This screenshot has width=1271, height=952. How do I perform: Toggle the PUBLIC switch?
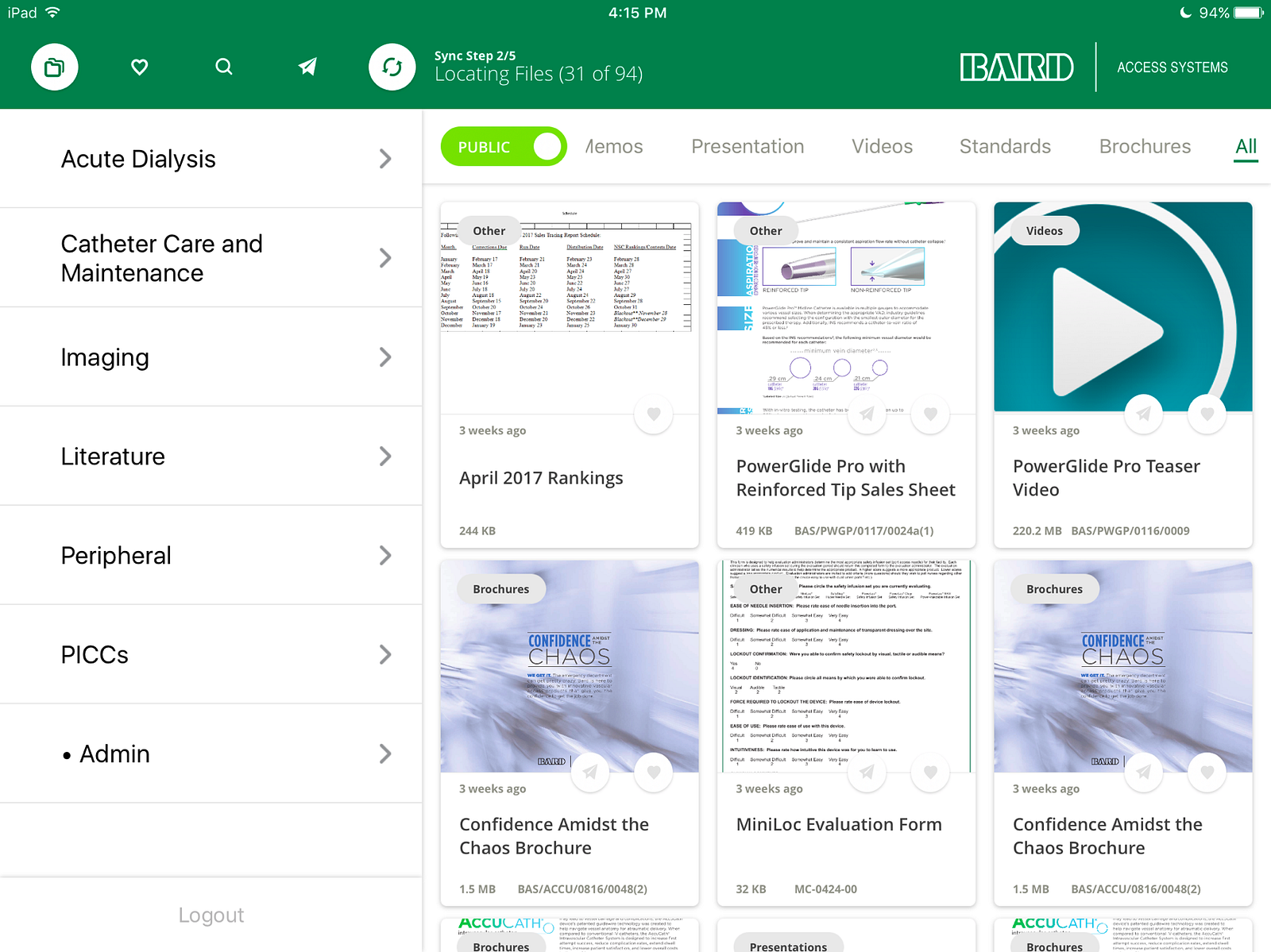pos(504,147)
